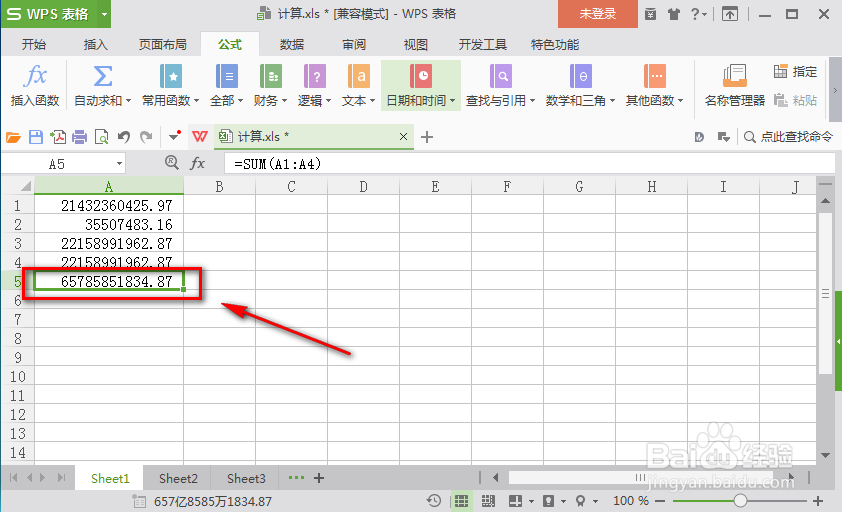Viewport: 842px width, 512px height.
Task: Open the Sheet2 worksheet tab
Action: click(178, 478)
